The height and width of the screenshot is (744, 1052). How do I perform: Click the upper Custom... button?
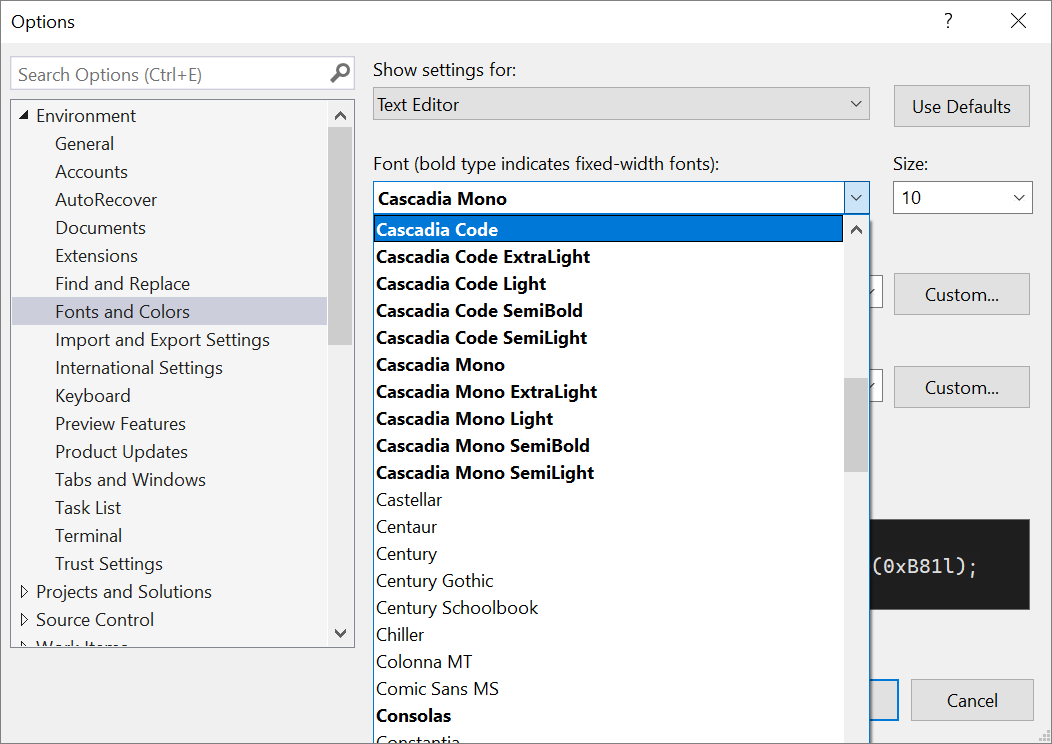click(960, 294)
